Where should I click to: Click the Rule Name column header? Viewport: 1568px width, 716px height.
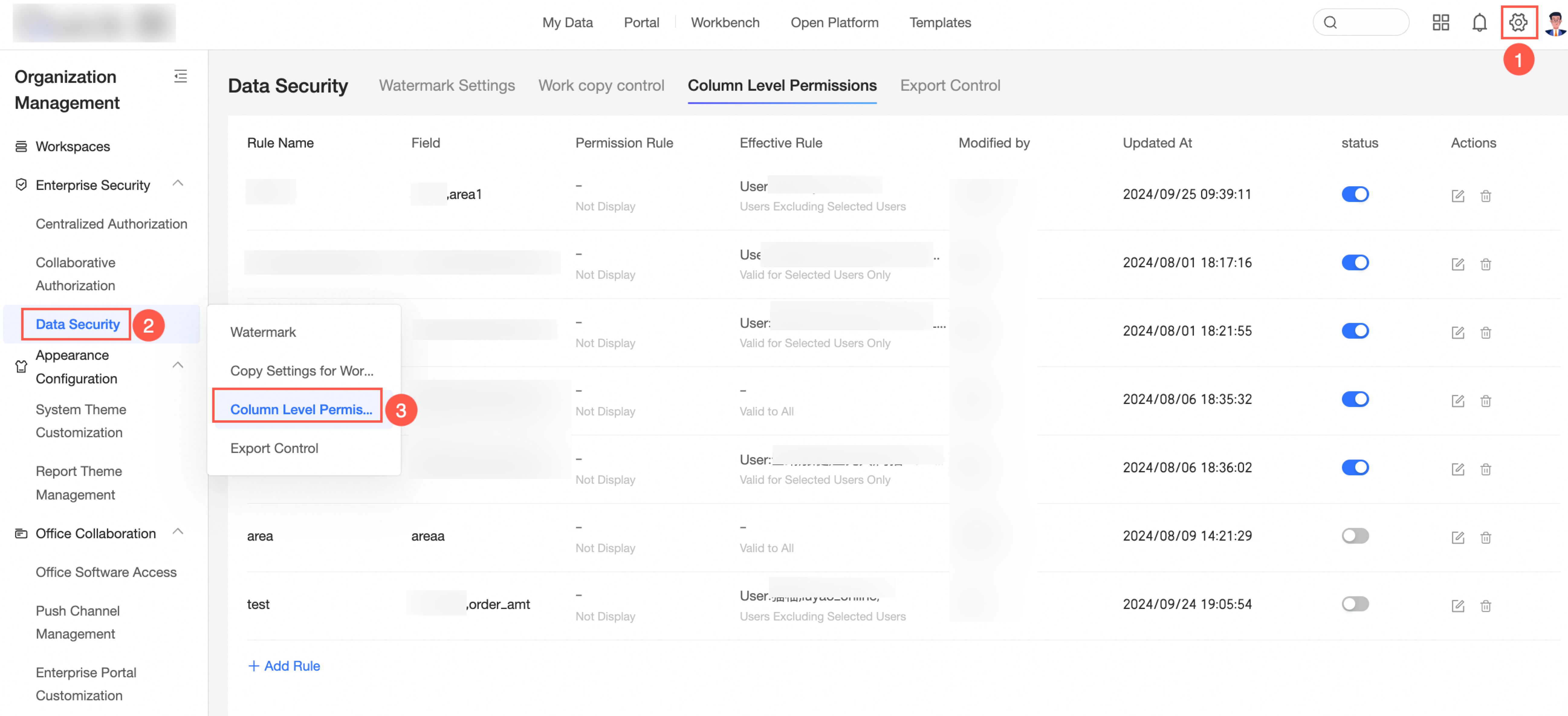pos(280,142)
